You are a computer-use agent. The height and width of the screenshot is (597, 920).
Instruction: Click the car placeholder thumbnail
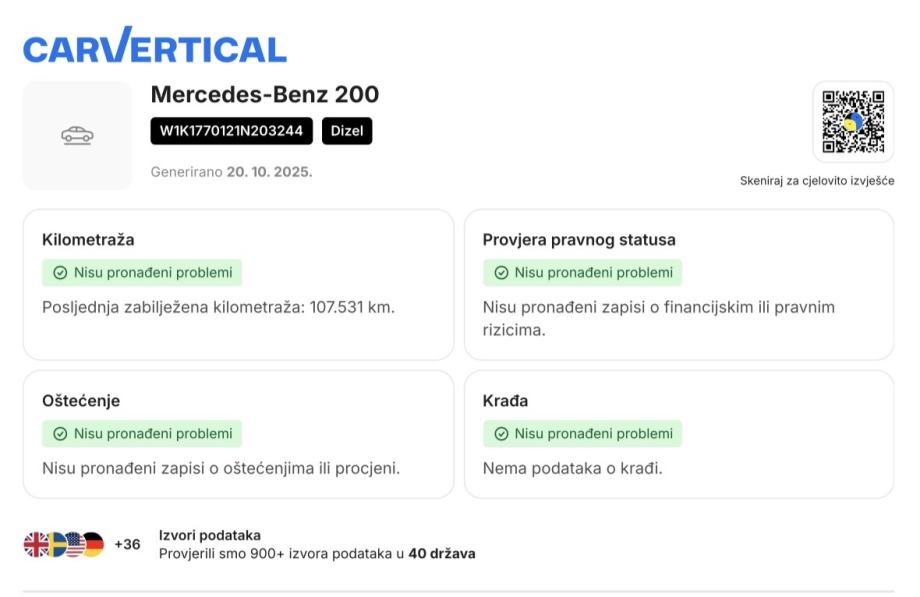coord(77,135)
